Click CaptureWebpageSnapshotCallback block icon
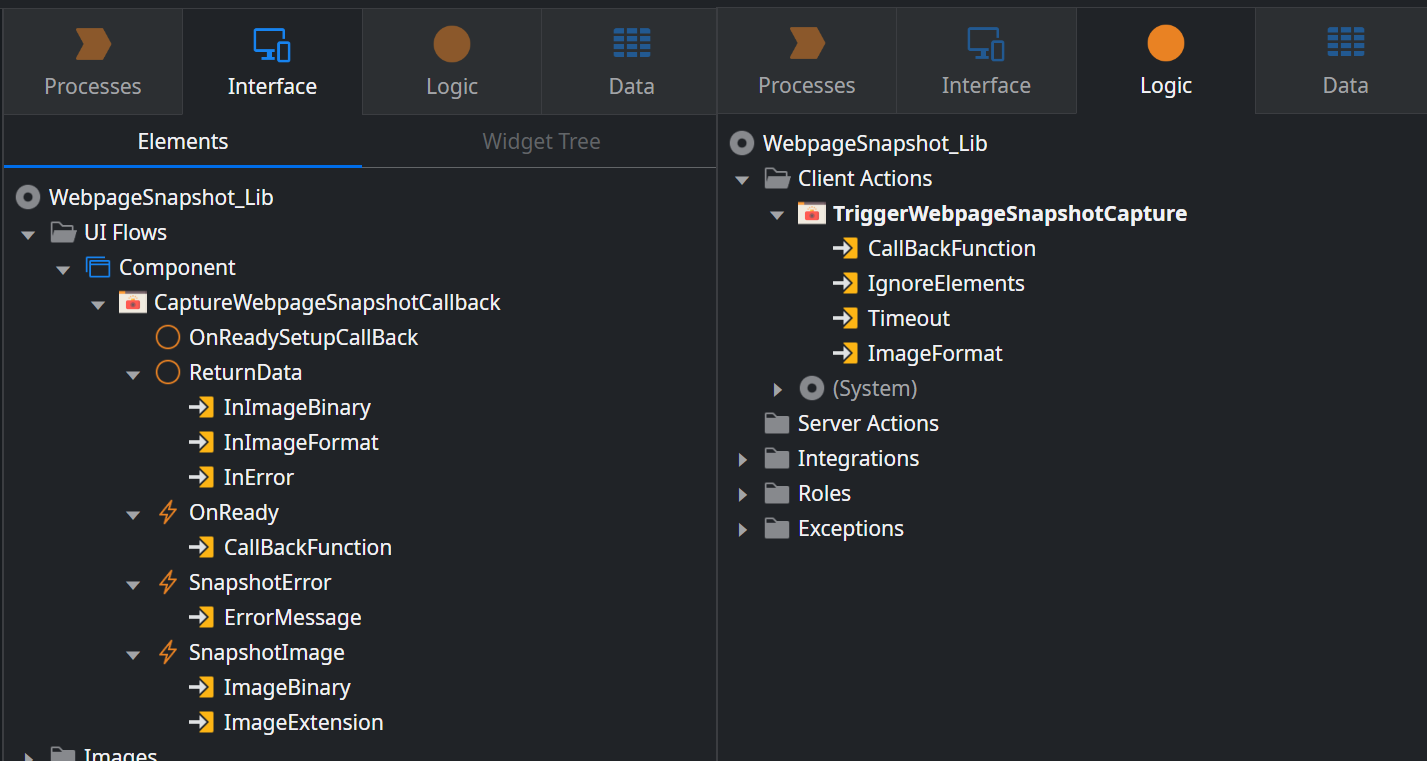This screenshot has height=761, width=1427. (x=132, y=302)
